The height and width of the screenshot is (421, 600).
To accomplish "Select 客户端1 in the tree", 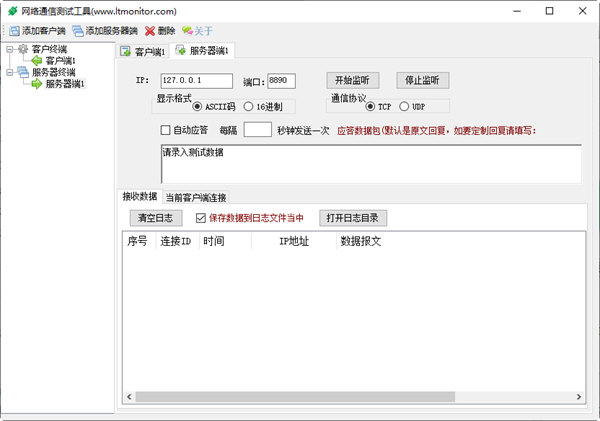I will click(x=60, y=60).
